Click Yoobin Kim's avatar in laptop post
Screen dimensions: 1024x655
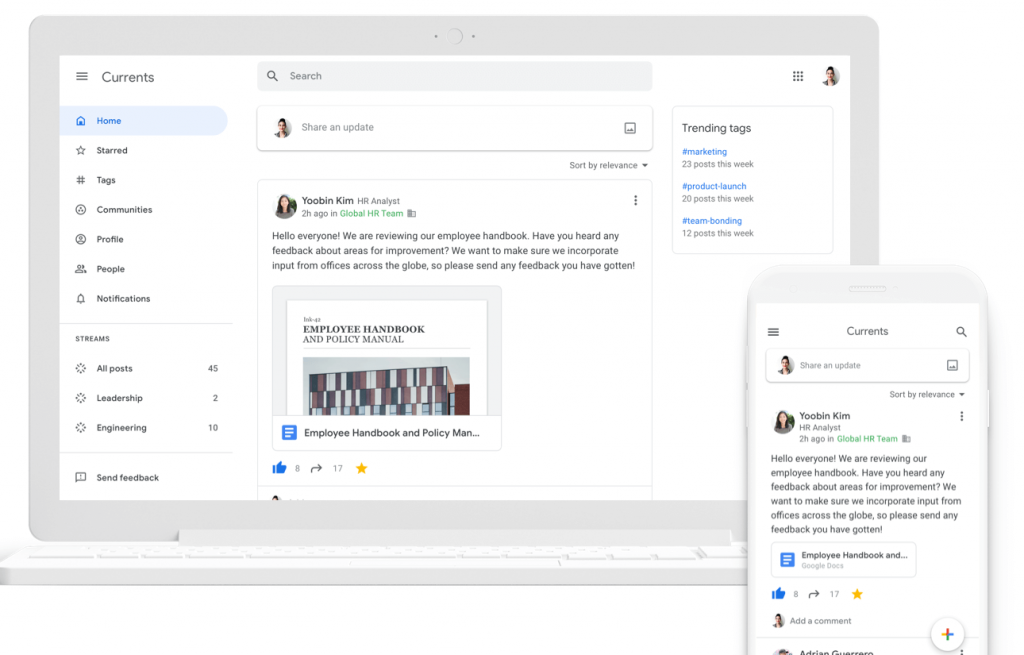(x=284, y=206)
